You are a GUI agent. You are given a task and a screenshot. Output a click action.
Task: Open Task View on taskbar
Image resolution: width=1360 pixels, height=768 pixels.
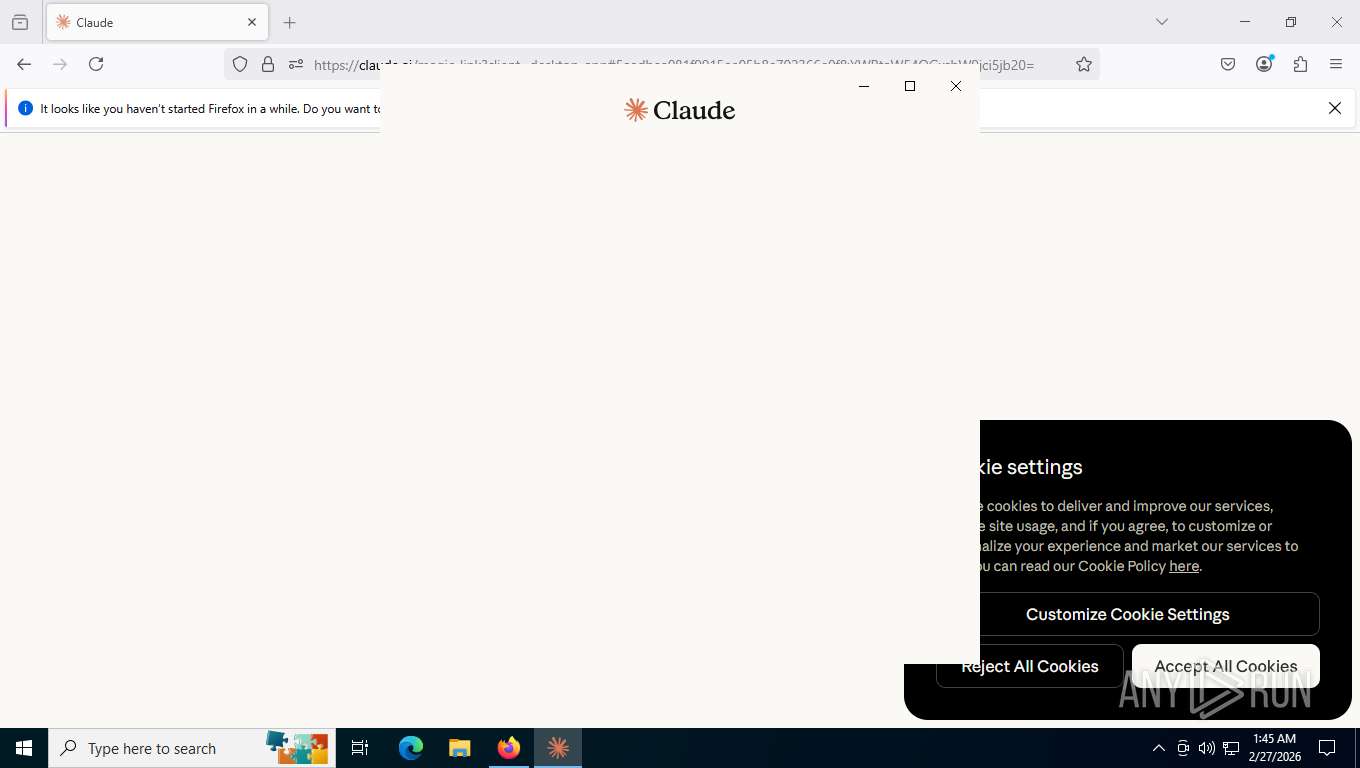click(x=360, y=748)
